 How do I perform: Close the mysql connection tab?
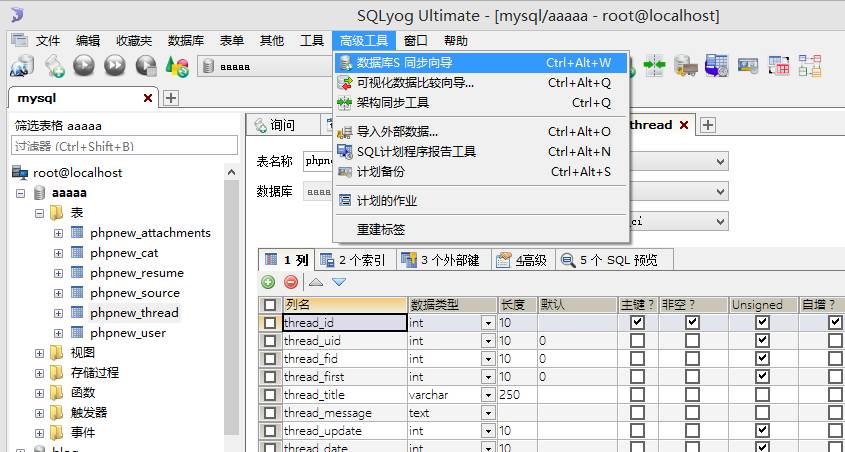tap(148, 98)
